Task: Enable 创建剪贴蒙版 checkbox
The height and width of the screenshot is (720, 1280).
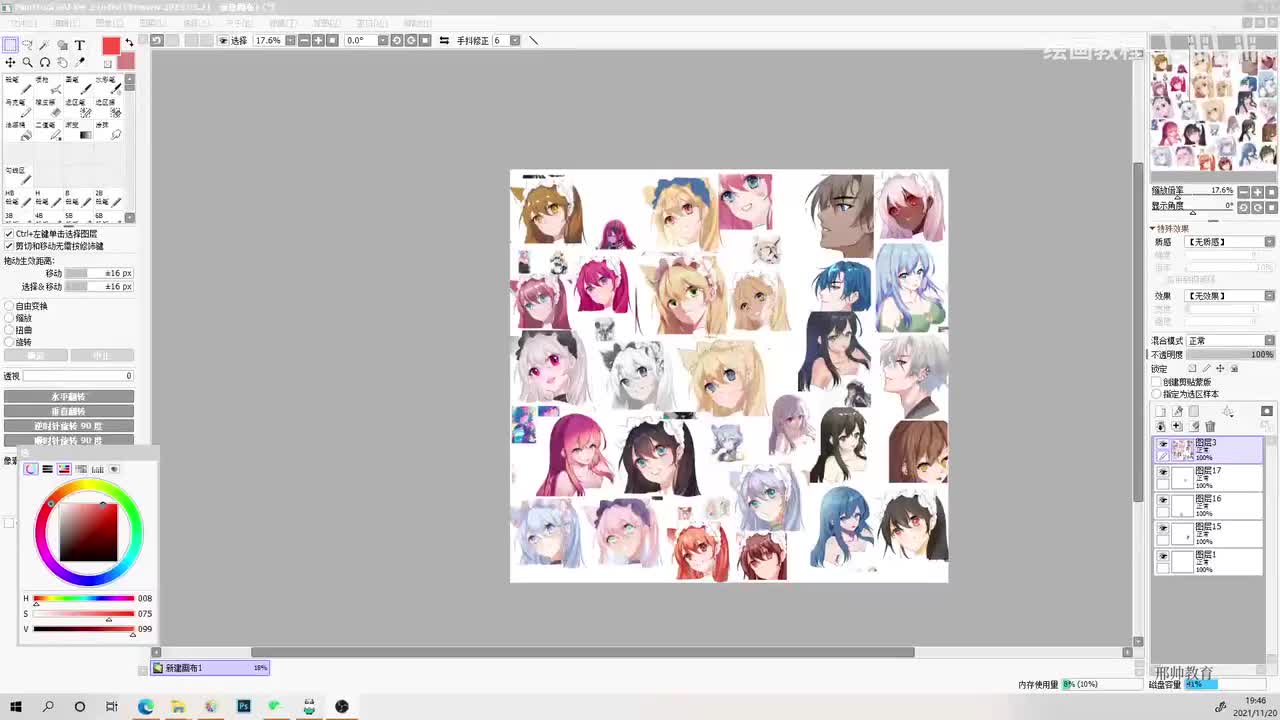Action: (1157, 382)
